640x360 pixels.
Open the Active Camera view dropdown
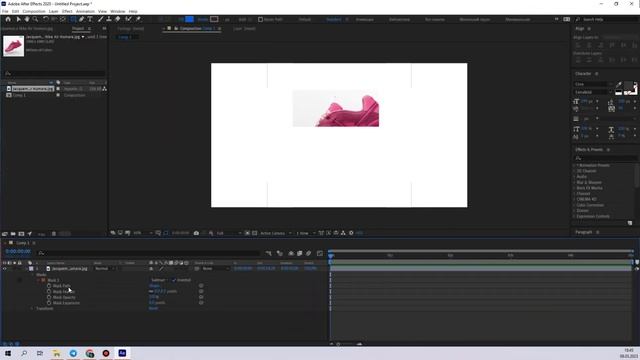[276, 233]
